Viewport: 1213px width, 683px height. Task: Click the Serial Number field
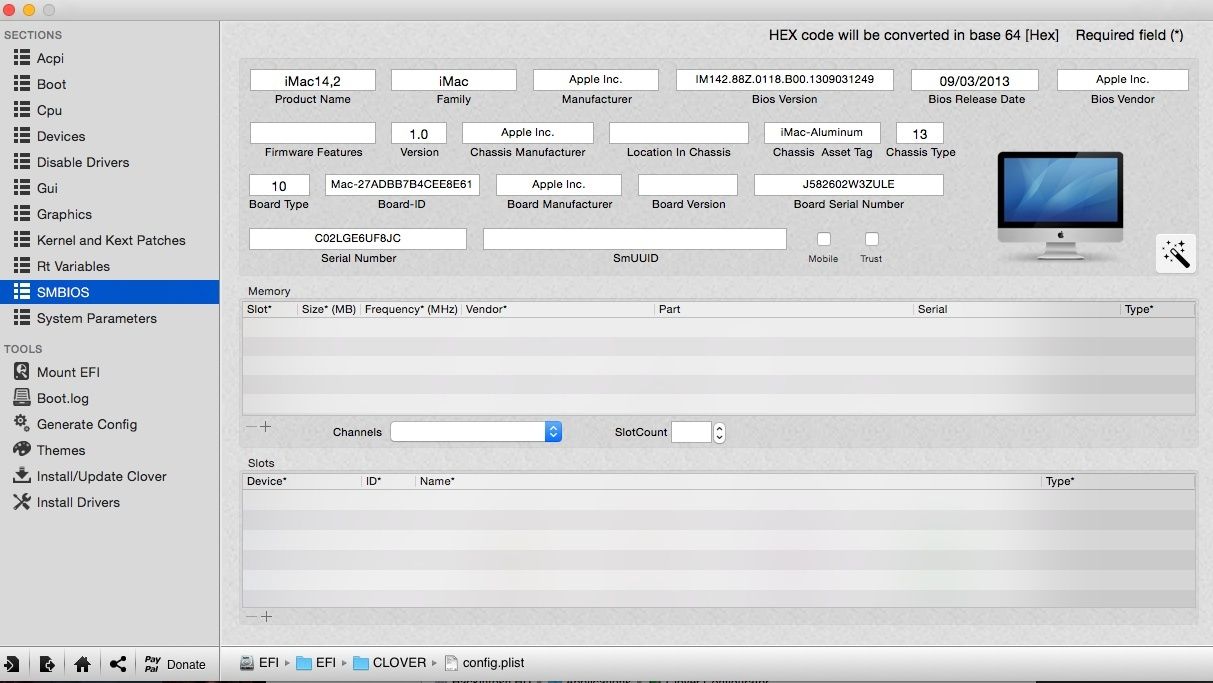click(358, 239)
